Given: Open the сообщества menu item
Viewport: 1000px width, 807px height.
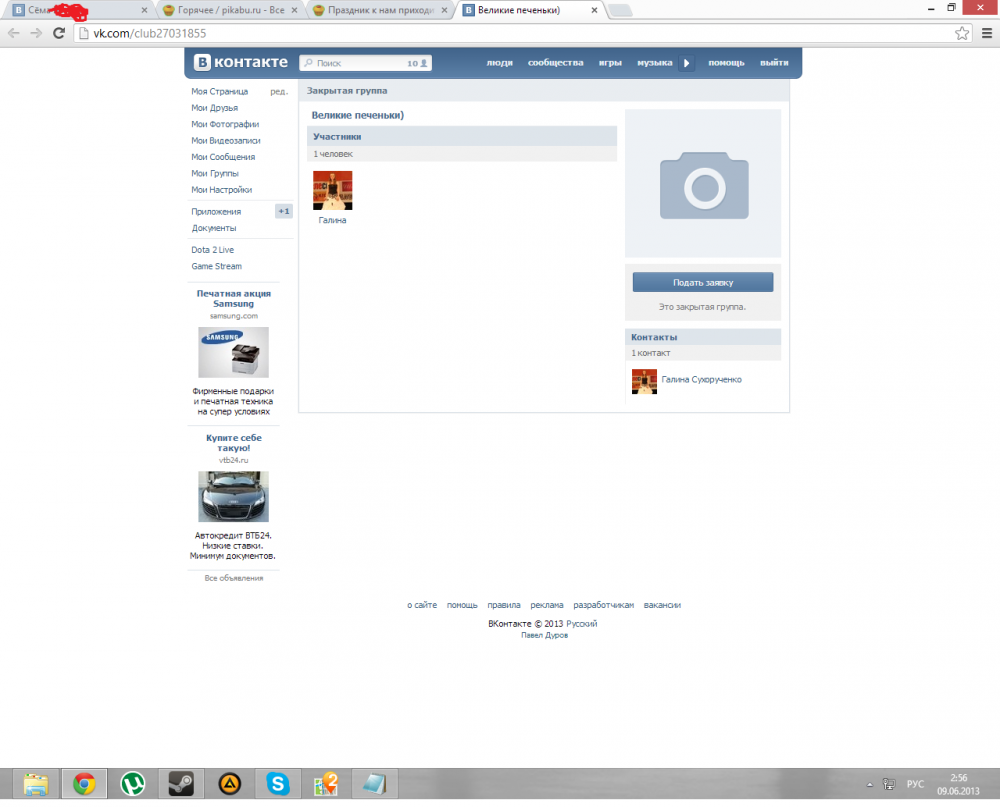Looking at the screenshot, I should coord(555,63).
